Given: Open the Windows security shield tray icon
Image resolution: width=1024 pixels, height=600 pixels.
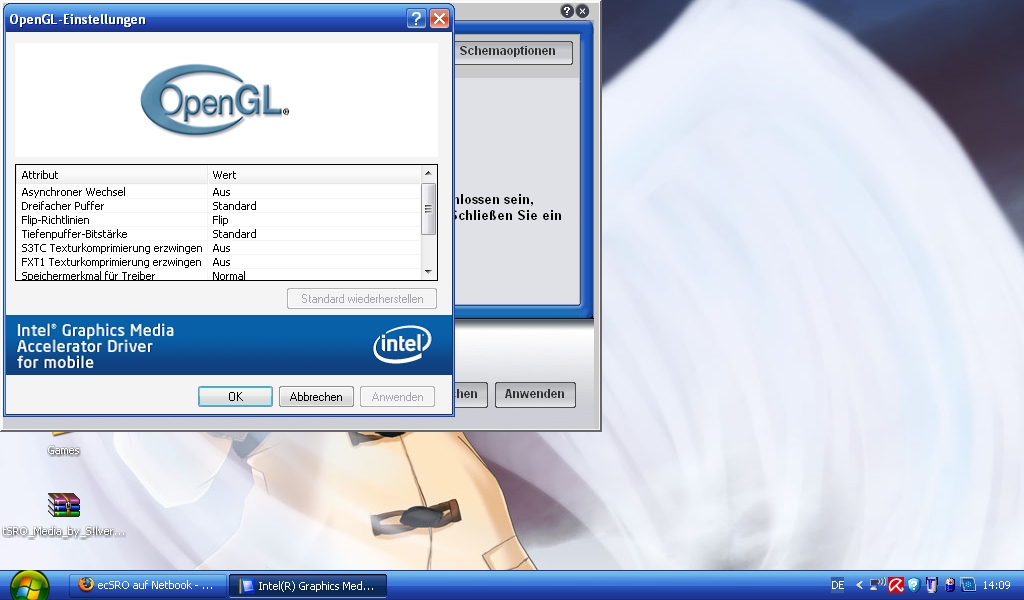Looking at the screenshot, I should click(913, 585).
